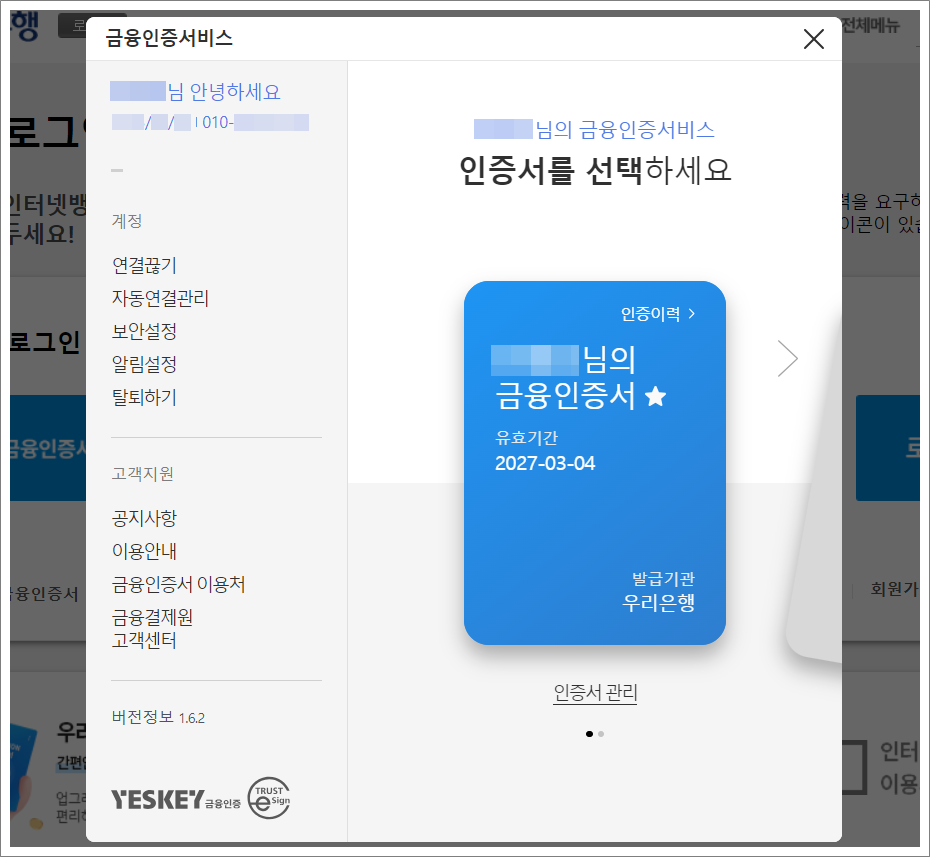This screenshot has width=930, height=857.
Task: Open 인증서 관리 link
Action: click(595, 692)
